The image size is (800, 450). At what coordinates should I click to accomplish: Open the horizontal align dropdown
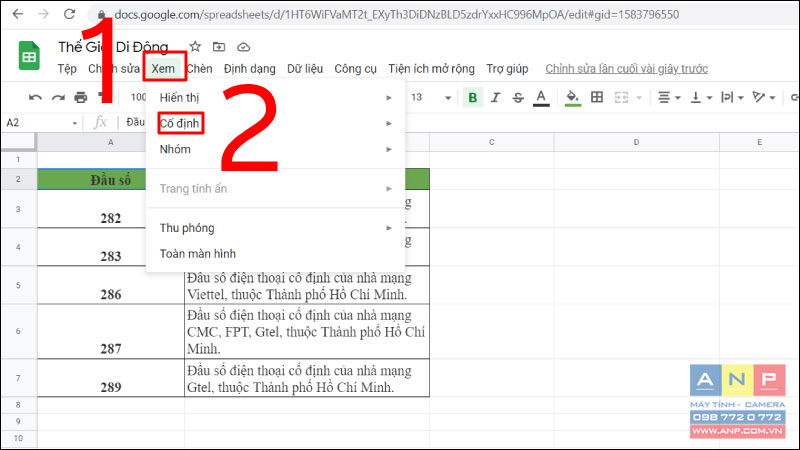pyautogui.click(x=669, y=97)
